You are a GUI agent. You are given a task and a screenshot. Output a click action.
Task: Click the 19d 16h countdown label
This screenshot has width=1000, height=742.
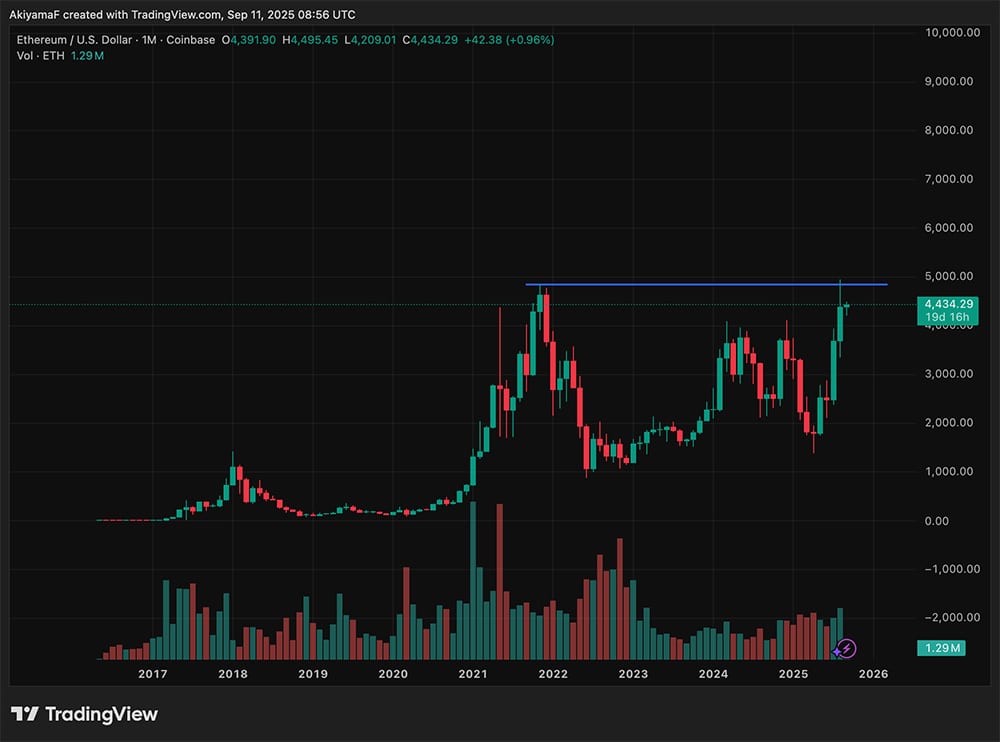tap(947, 317)
